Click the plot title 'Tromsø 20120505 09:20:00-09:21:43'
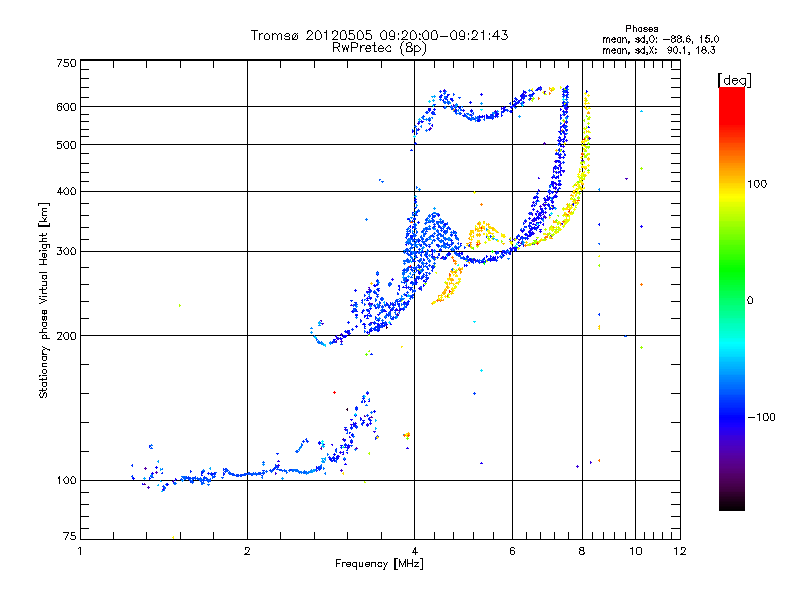Viewport: 800px width, 600px height. coord(379,35)
